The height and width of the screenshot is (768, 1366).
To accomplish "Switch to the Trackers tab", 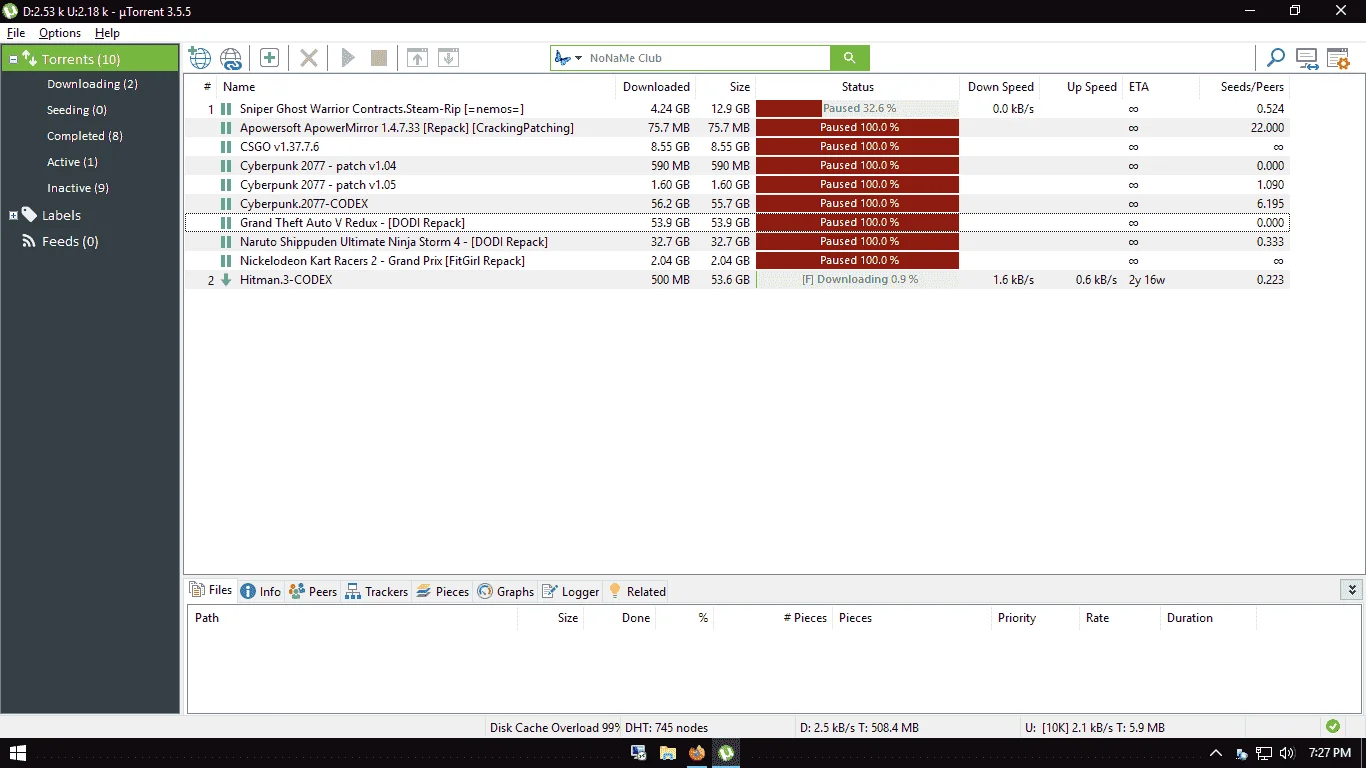I will point(376,591).
